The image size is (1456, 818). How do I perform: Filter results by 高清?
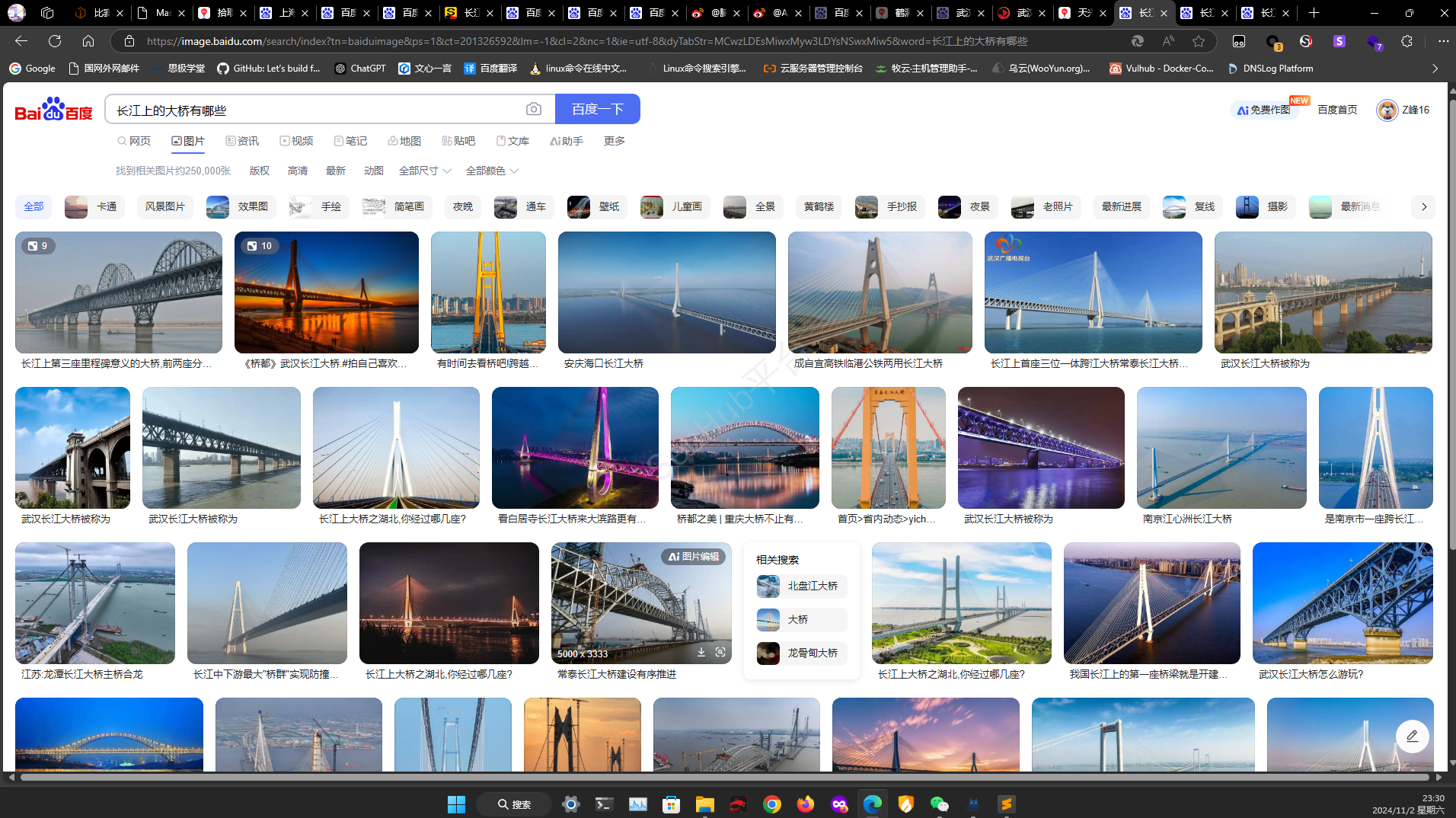click(298, 171)
